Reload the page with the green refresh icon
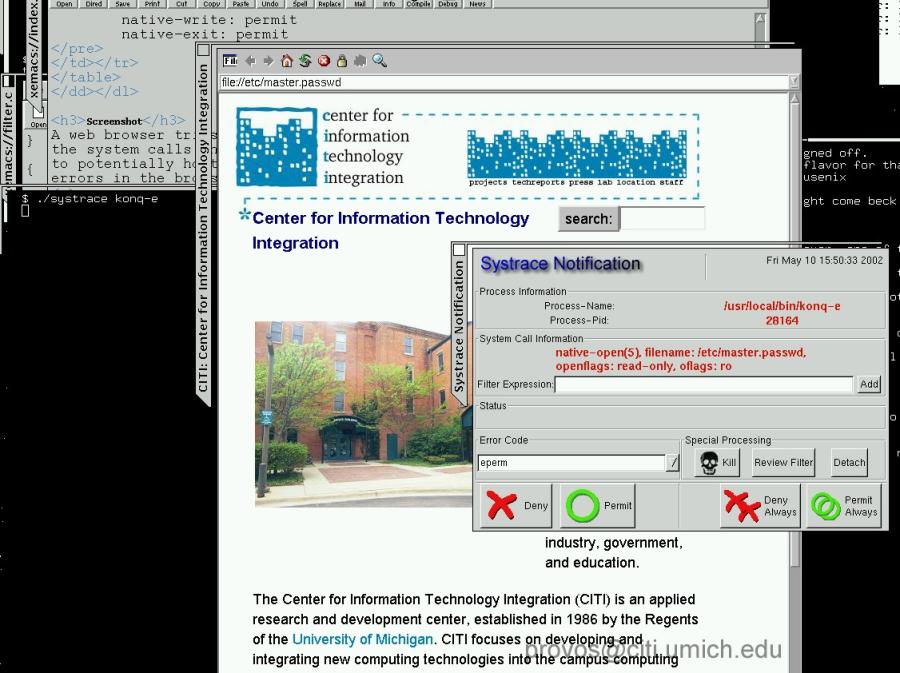The width and height of the screenshot is (900, 673). [x=305, y=61]
